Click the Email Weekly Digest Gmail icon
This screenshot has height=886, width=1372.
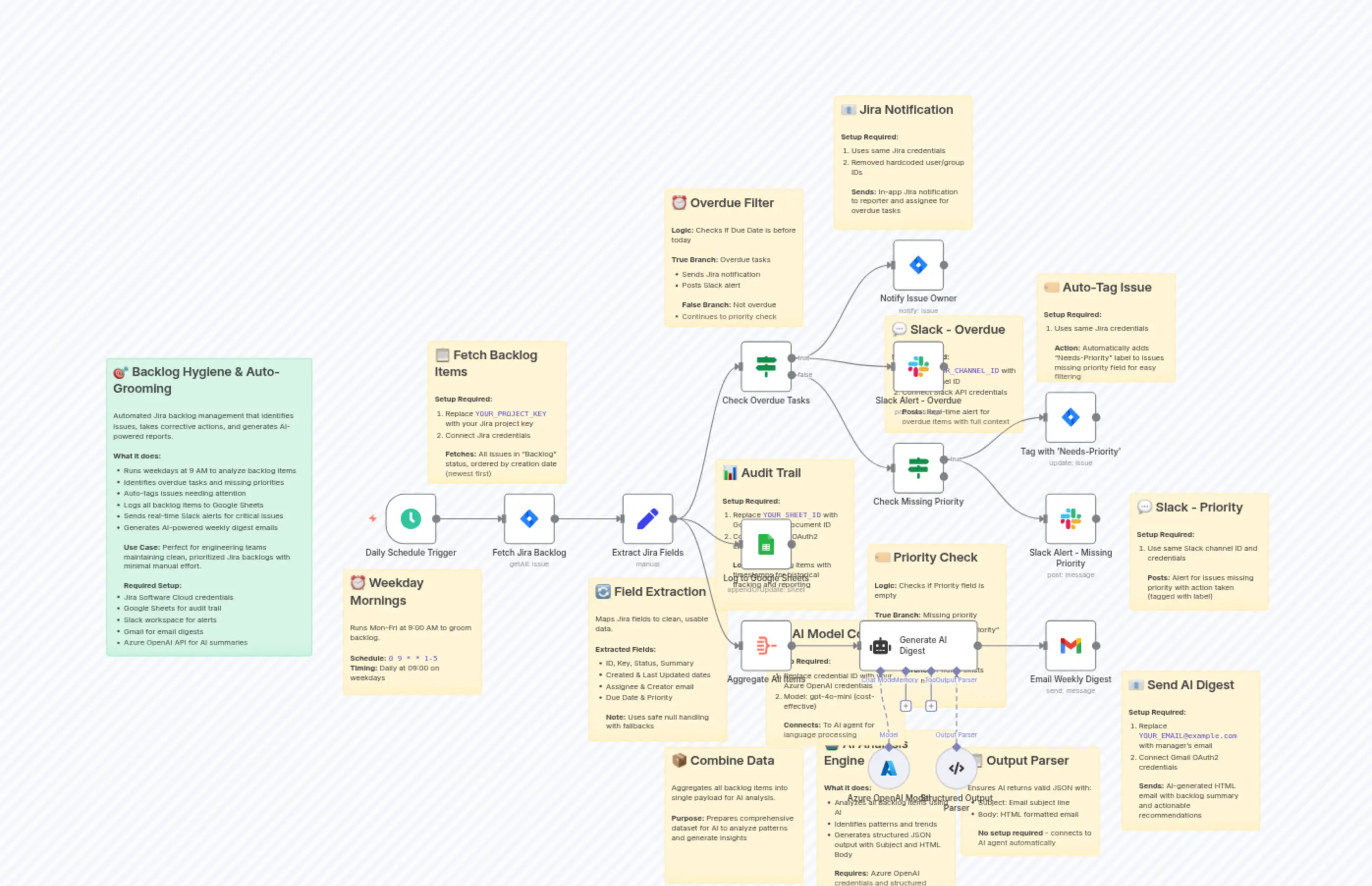pyautogui.click(x=1070, y=645)
